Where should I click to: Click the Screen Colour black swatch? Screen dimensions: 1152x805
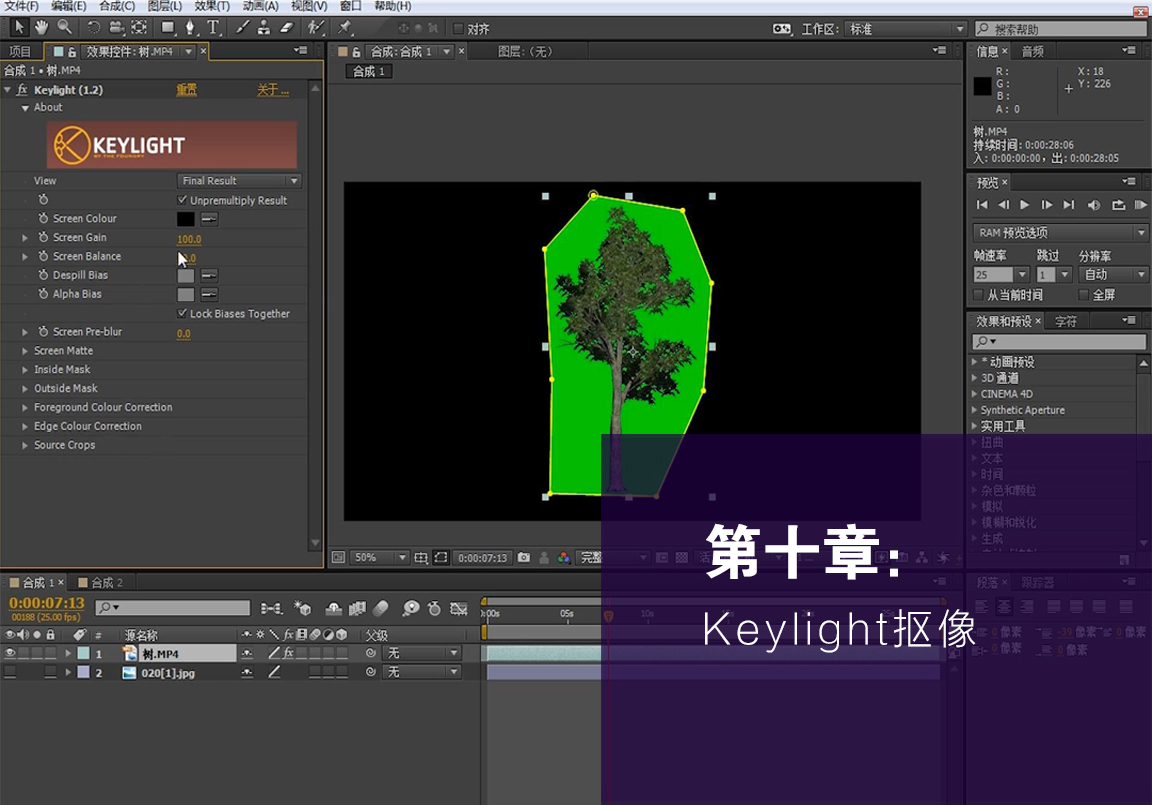(186, 219)
